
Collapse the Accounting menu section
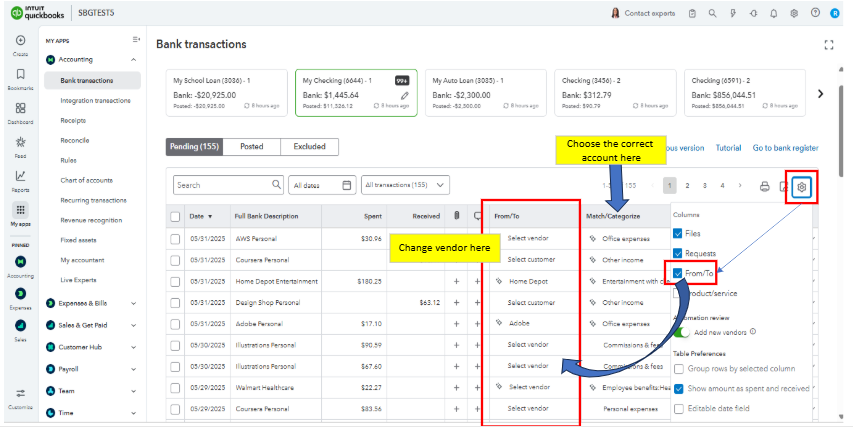click(134, 60)
